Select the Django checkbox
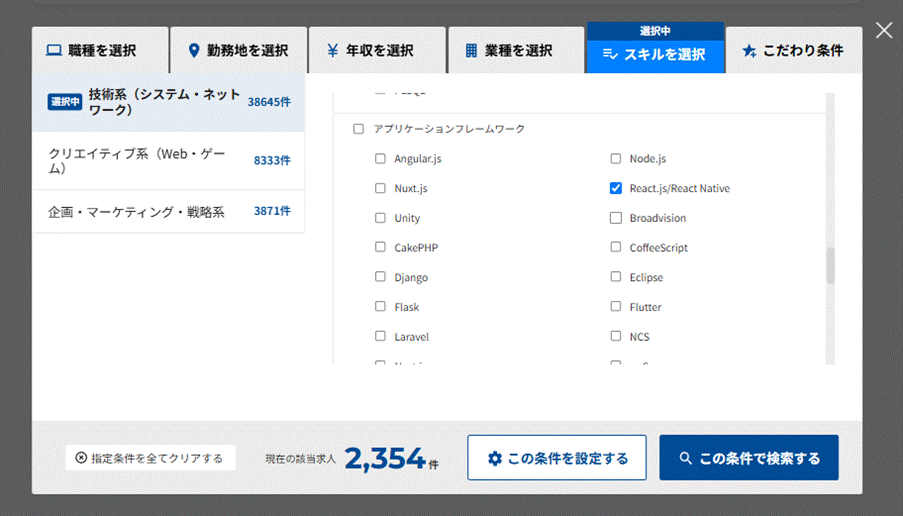 click(x=380, y=277)
